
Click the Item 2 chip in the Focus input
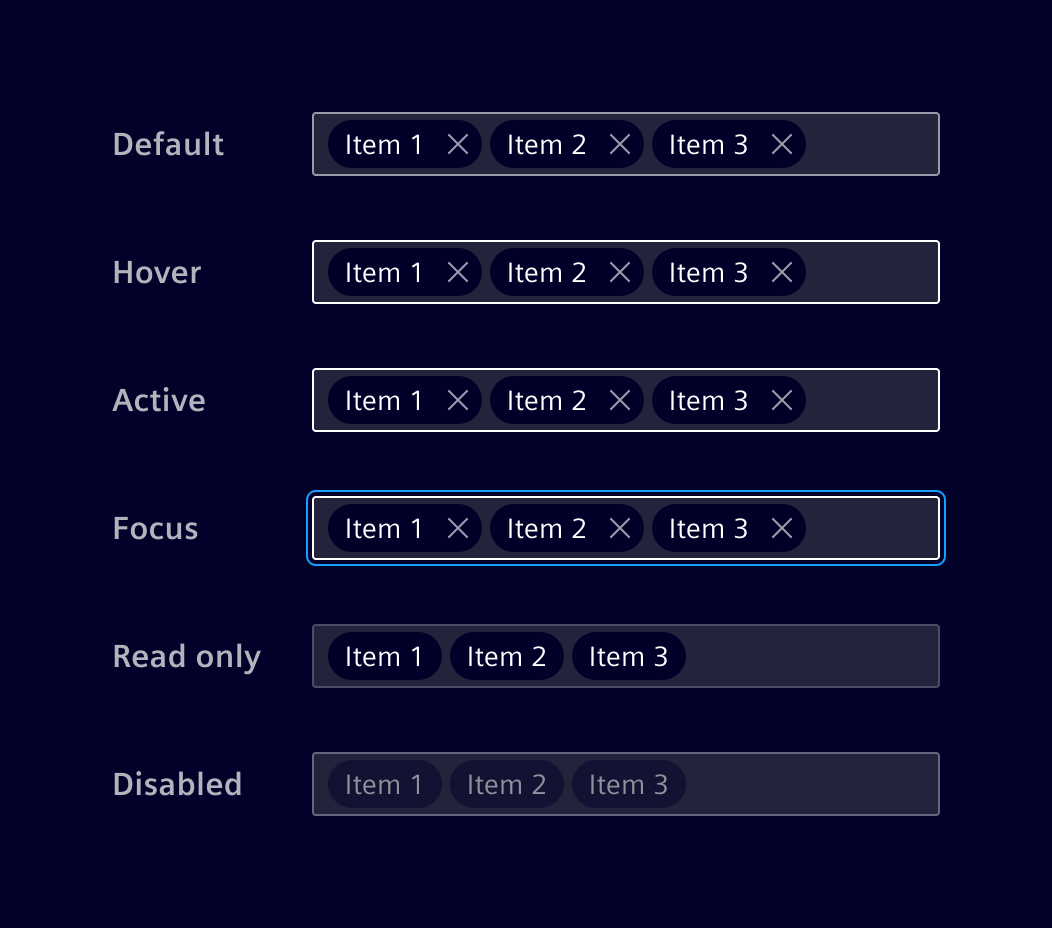[546, 528]
